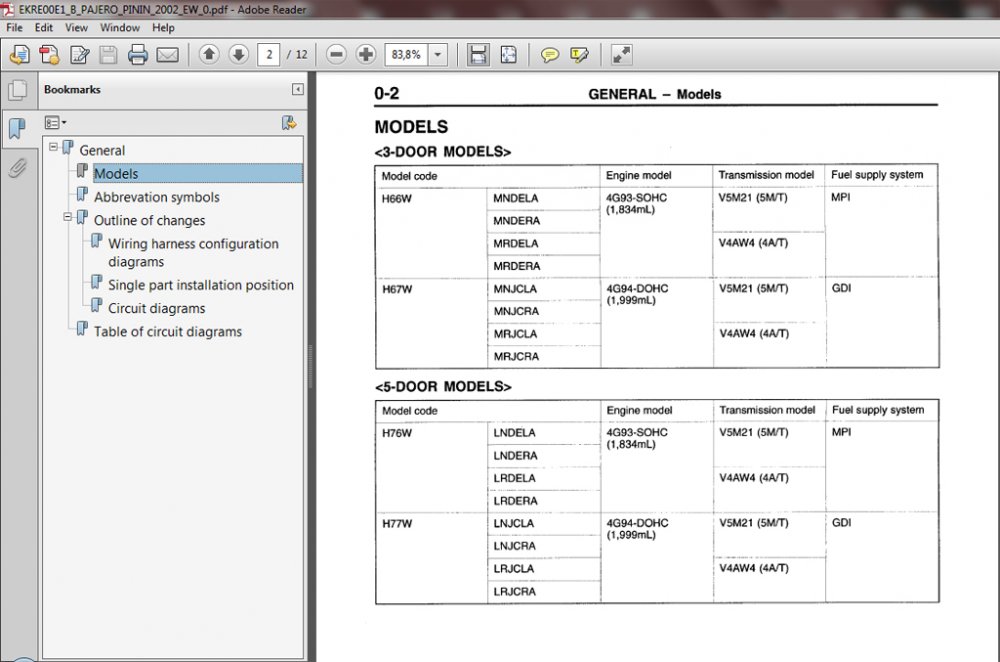Screen dimensions: 1000x662
Task: Click the page number field showing 2
Action: [268, 55]
